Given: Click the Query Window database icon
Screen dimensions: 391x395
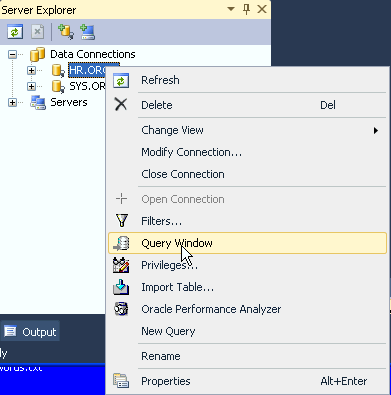Looking at the screenshot, I should [121, 243].
